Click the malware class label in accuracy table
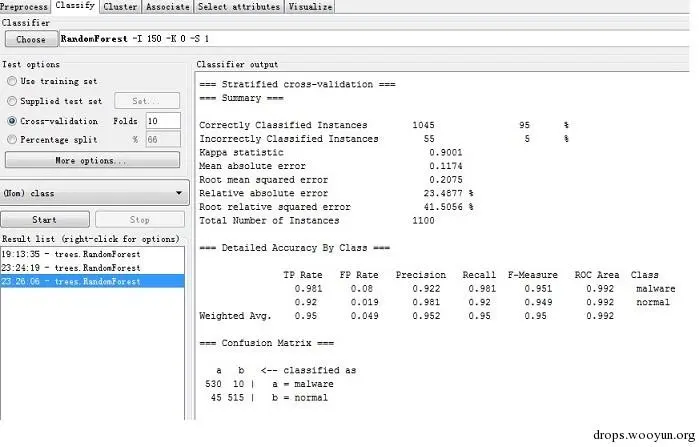The height and width of the screenshot is (447, 699). click(x=656, y=289)
